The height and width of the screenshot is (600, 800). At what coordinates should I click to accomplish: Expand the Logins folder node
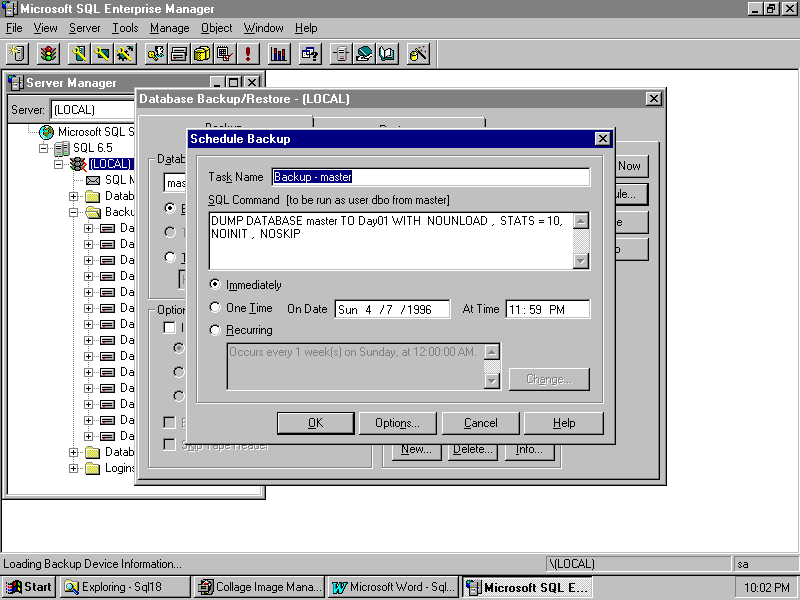tap(74, 468)
